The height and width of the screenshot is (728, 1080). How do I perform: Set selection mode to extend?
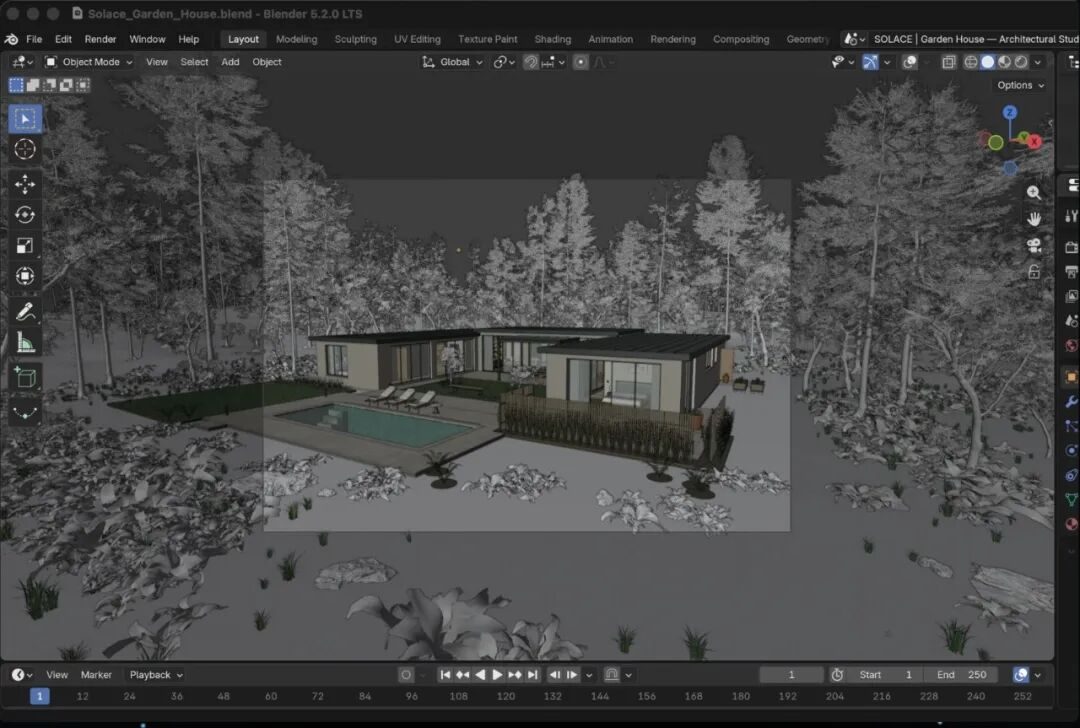32,85
